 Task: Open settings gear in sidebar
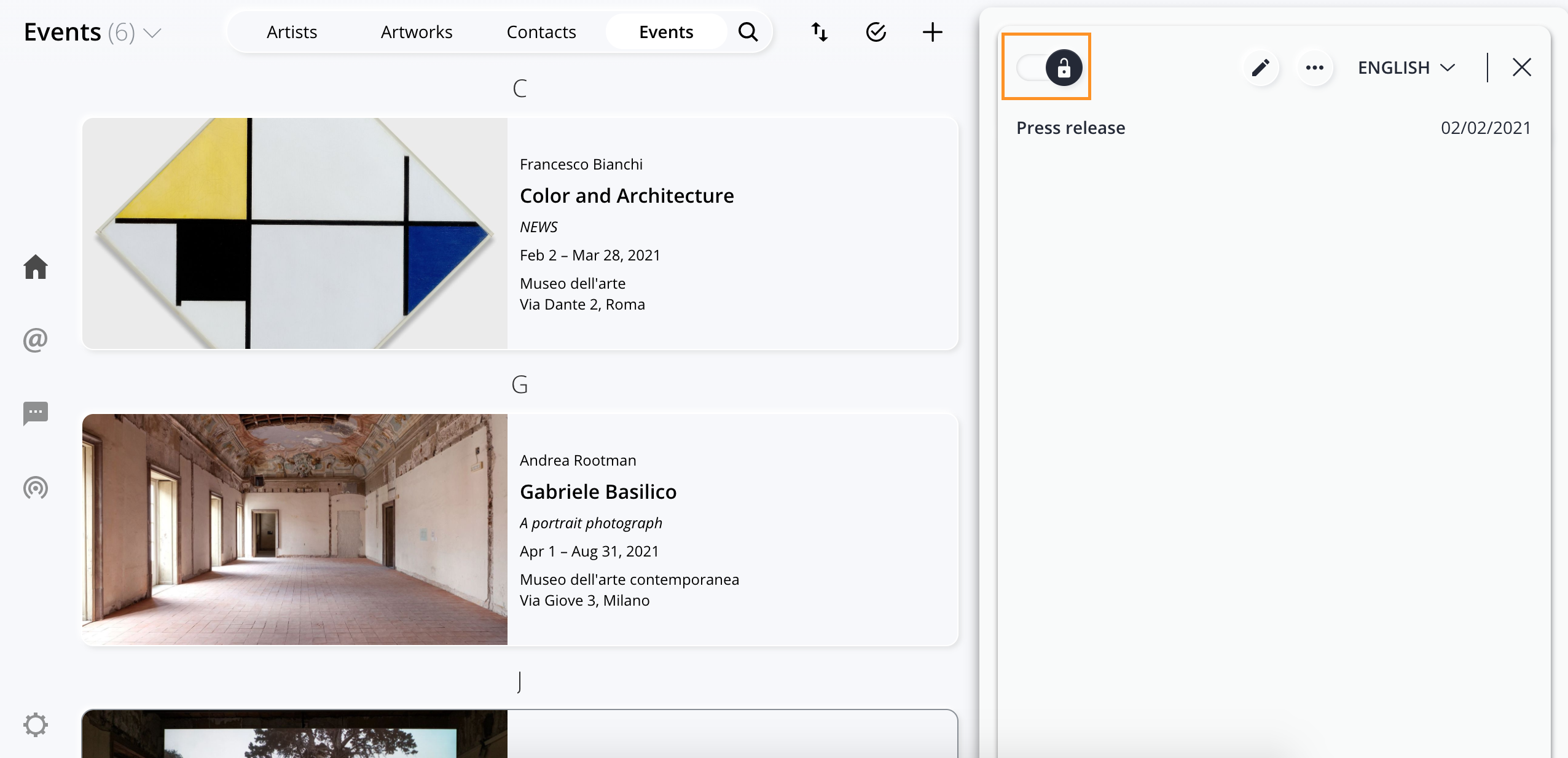tap(36, 725)
